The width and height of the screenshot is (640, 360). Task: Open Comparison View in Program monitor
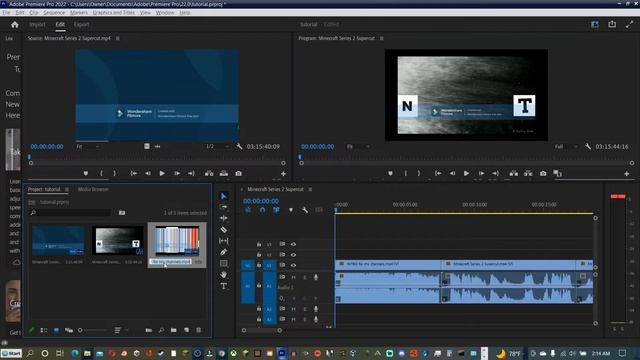pyautogui.click(x=558, y=173)
